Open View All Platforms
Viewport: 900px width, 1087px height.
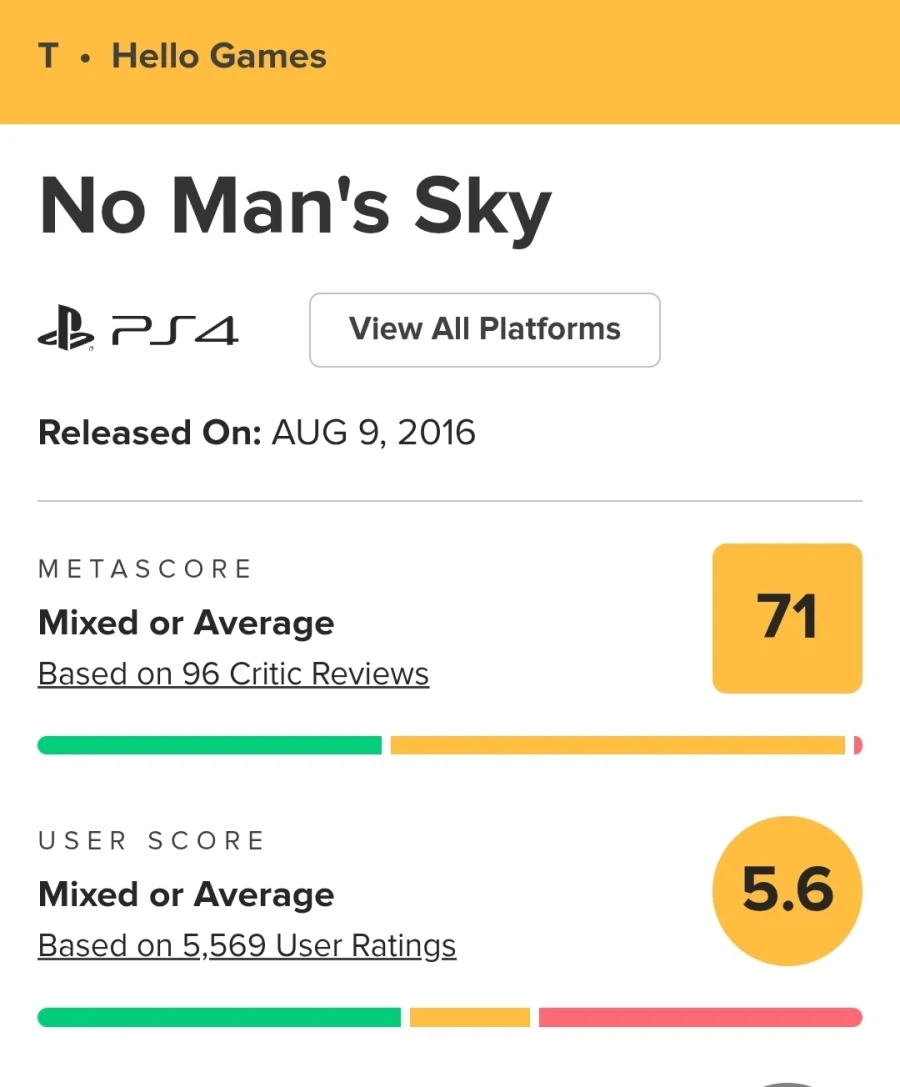click(485, 330)
